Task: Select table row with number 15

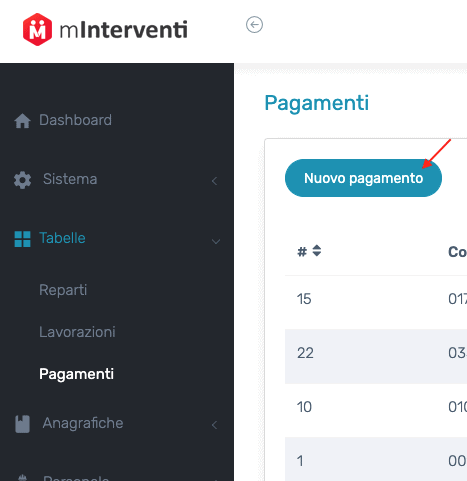Action: click(x=376, y=299)
